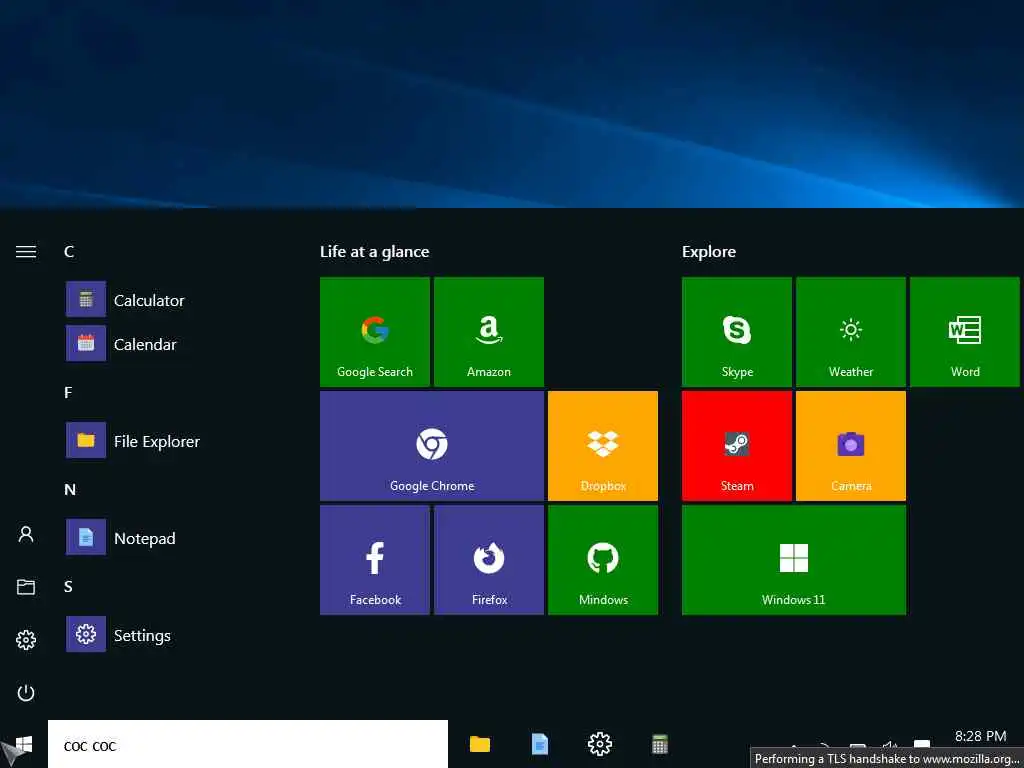Open the settings gear icon in the sidebar
1024x768 pixels.
tap(26, 639)
